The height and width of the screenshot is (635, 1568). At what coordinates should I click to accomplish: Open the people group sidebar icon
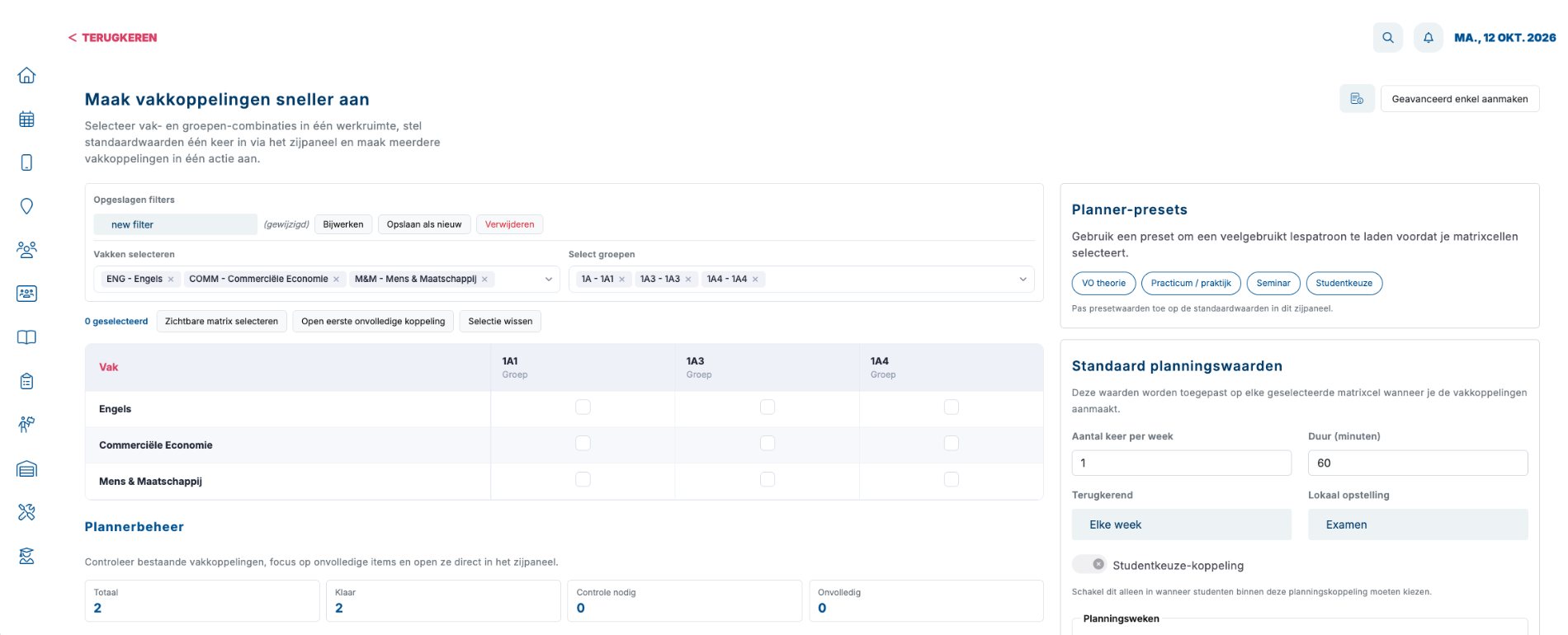click(x=26, y=250)
